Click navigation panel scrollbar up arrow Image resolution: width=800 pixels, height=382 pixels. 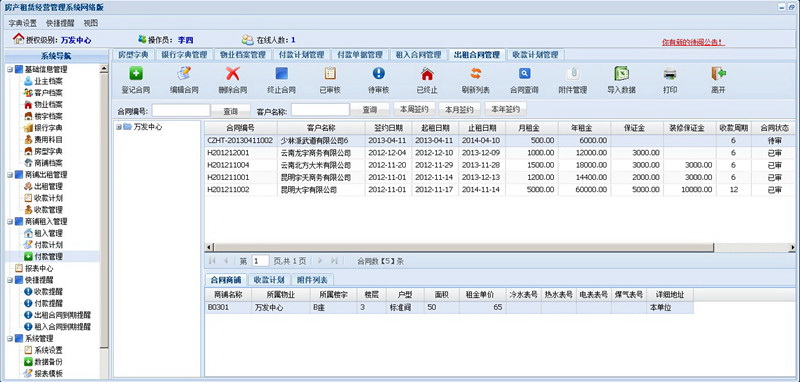(104, 68)
